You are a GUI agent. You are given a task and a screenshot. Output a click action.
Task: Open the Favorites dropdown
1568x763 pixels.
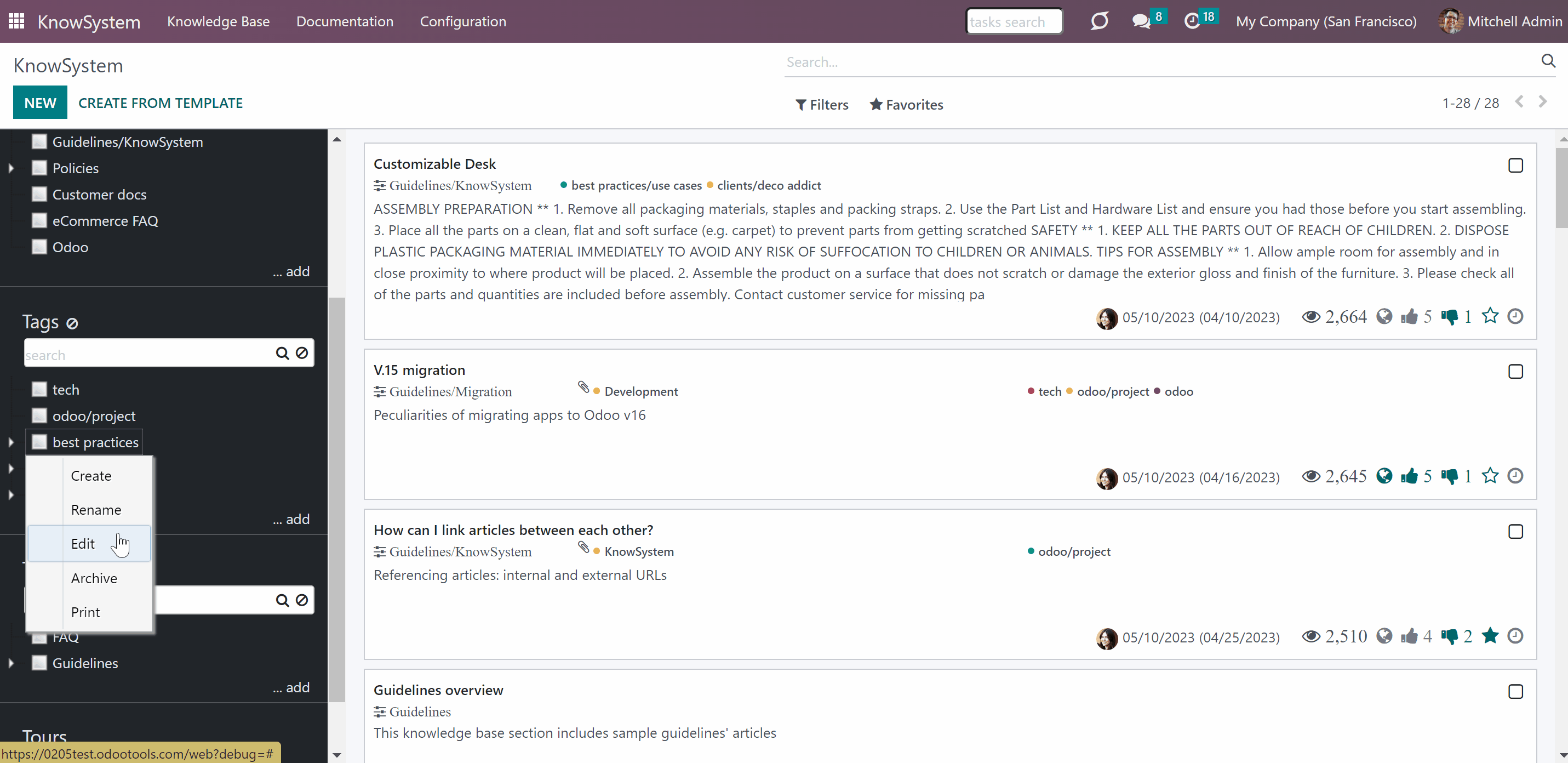tap(906, 105)
